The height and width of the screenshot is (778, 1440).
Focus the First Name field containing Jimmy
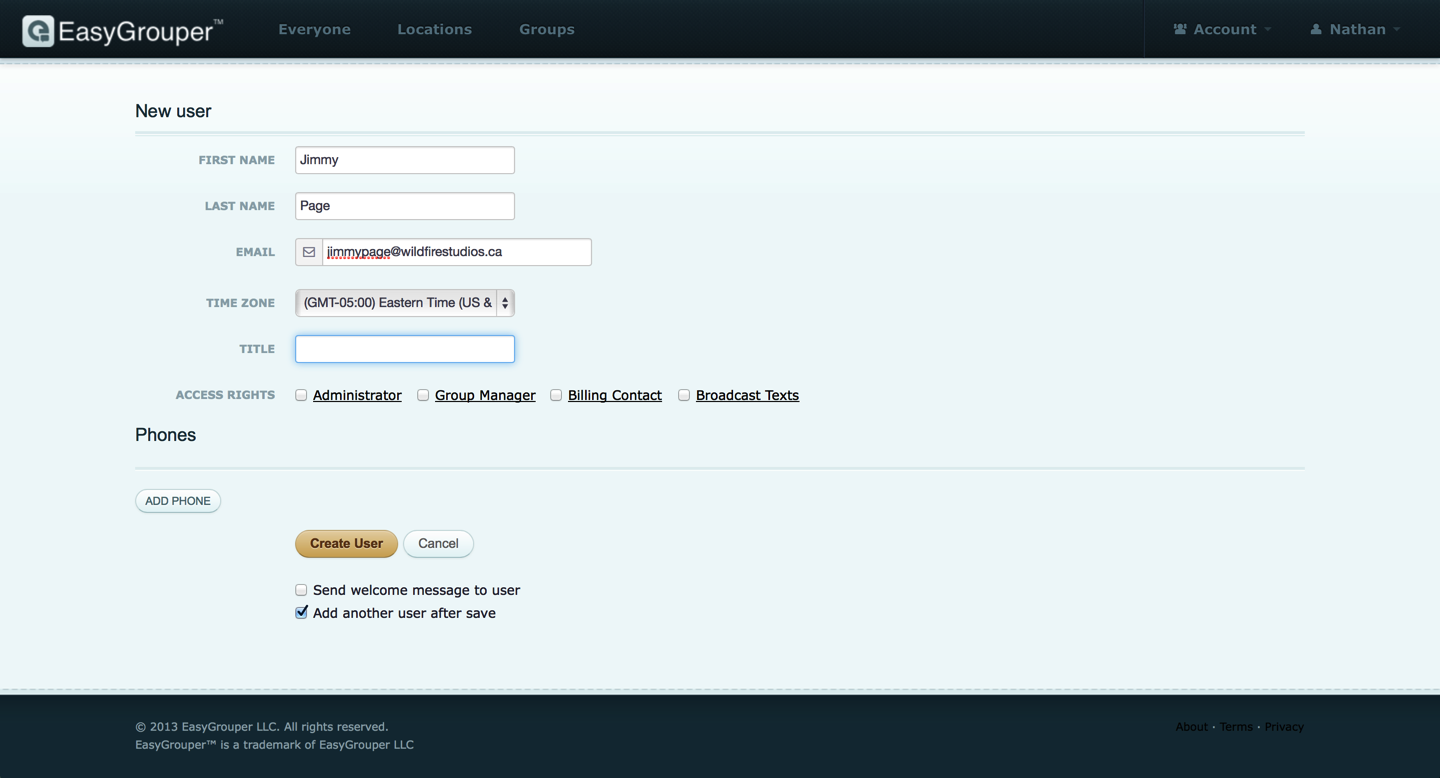coord(405,160)
